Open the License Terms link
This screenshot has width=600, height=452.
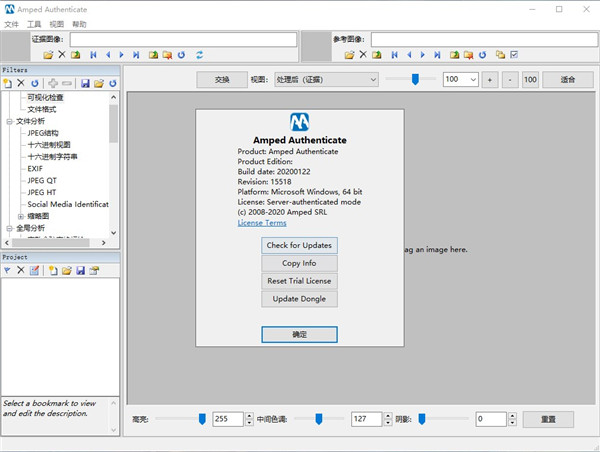262,223
